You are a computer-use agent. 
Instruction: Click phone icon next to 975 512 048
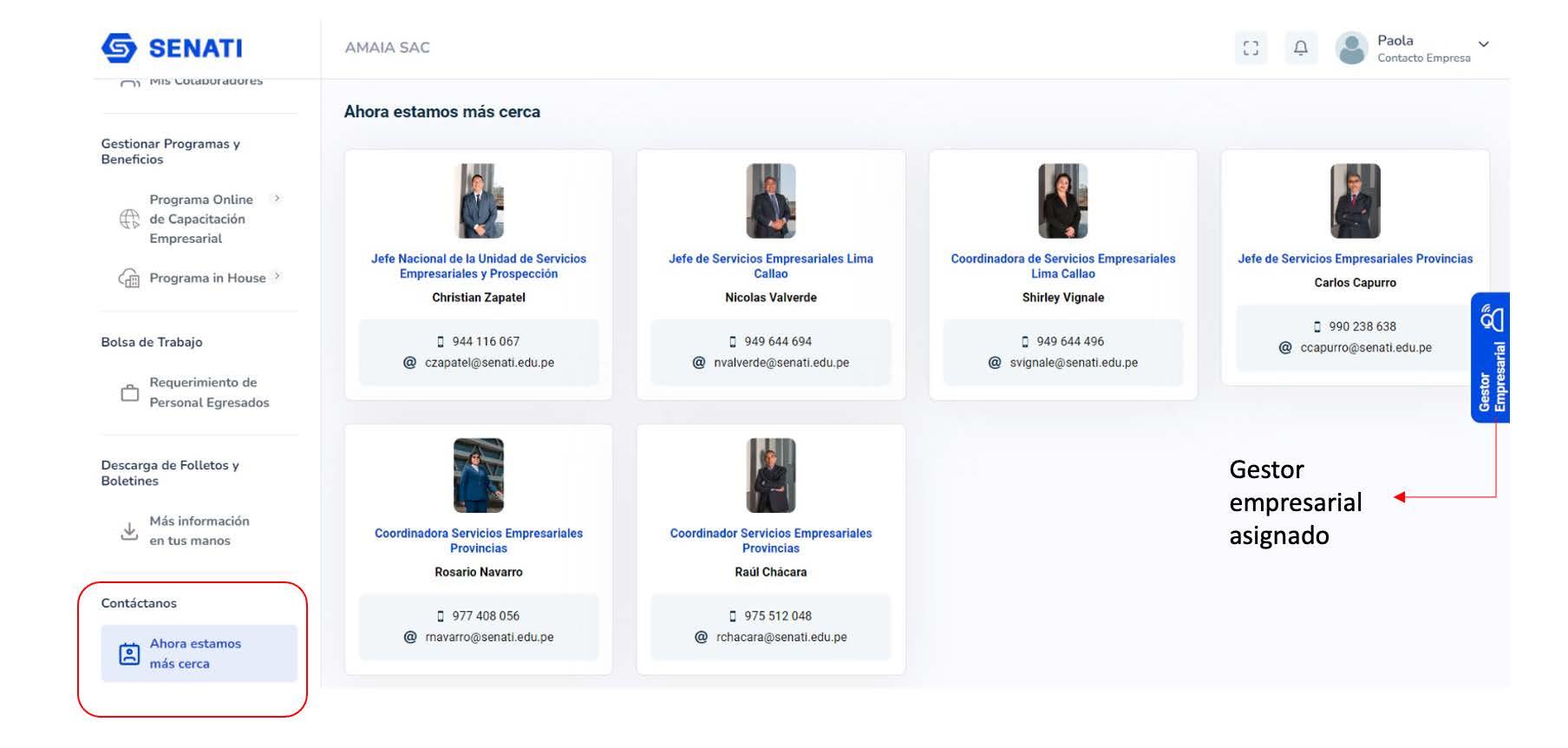[733, 616]
